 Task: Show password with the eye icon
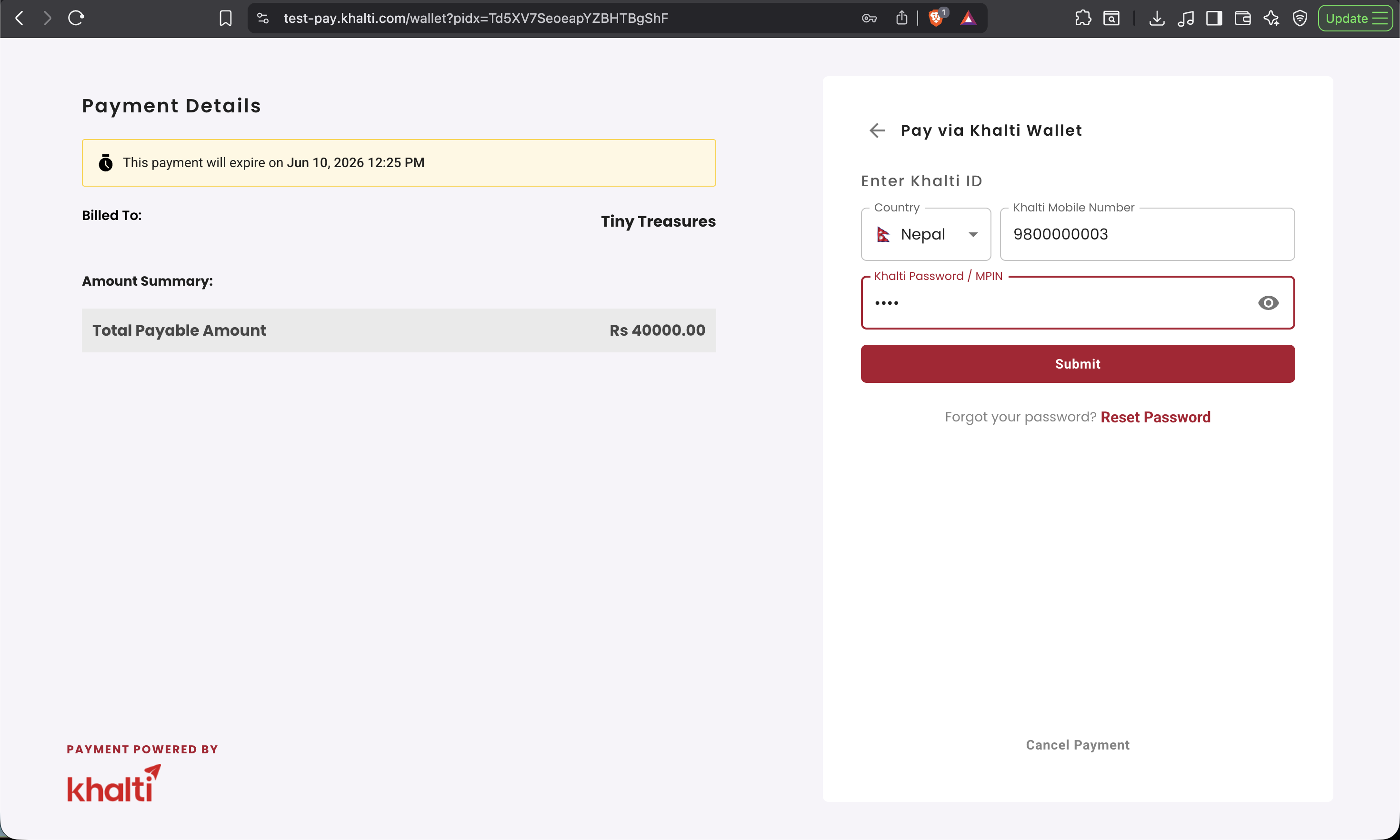tap(1268, 303)
